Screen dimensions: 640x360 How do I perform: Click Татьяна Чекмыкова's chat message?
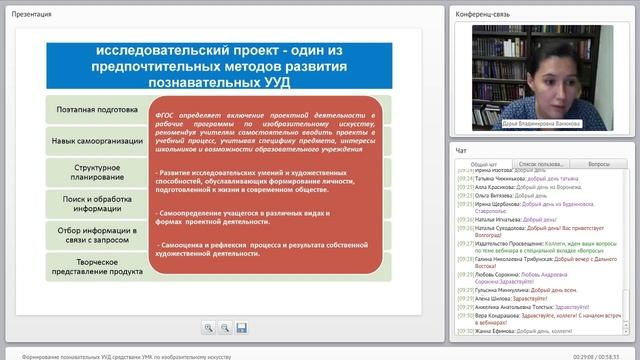[518, 178]
